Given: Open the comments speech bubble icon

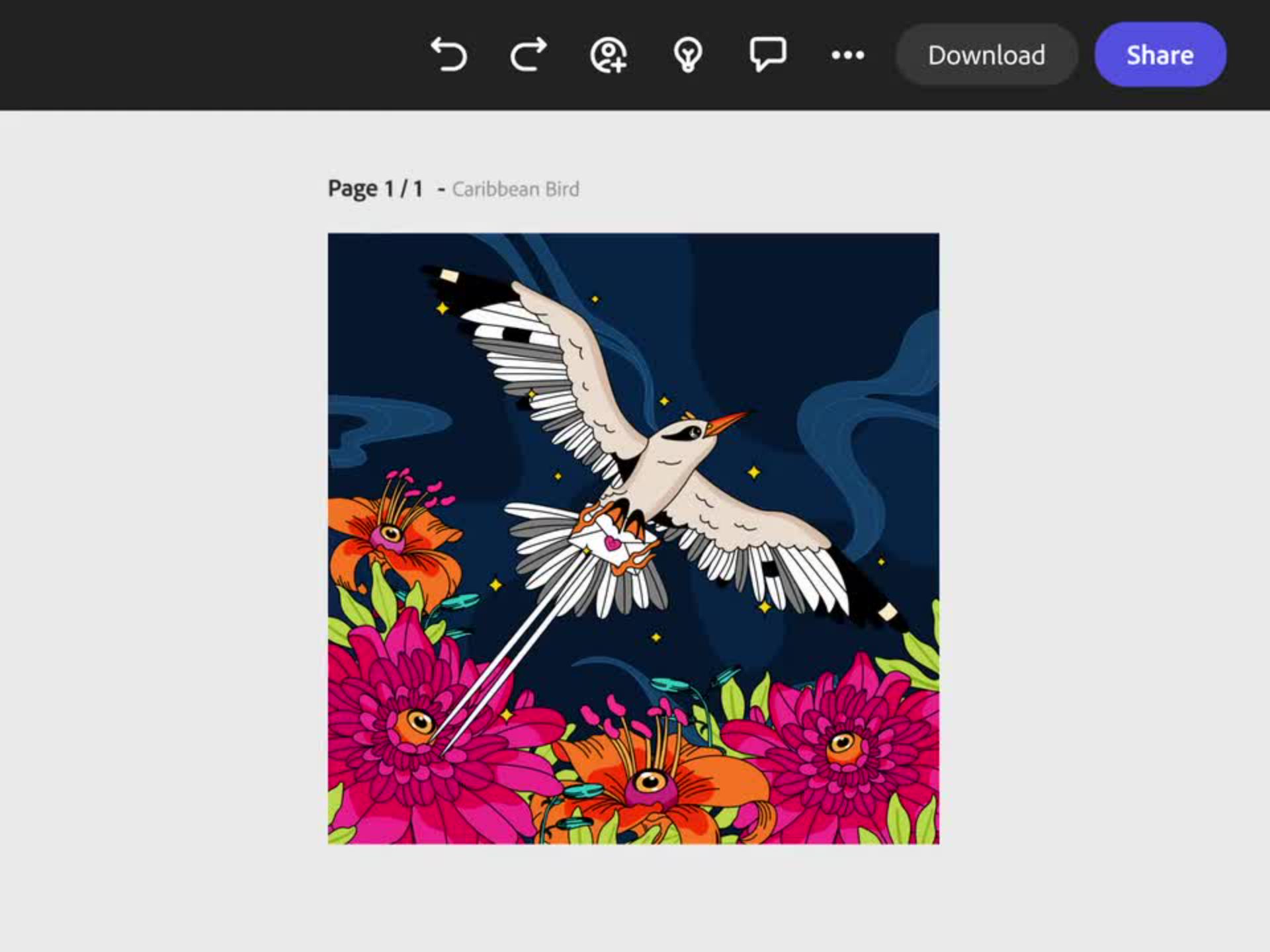Looking at the screenshot, I should 767,54.
